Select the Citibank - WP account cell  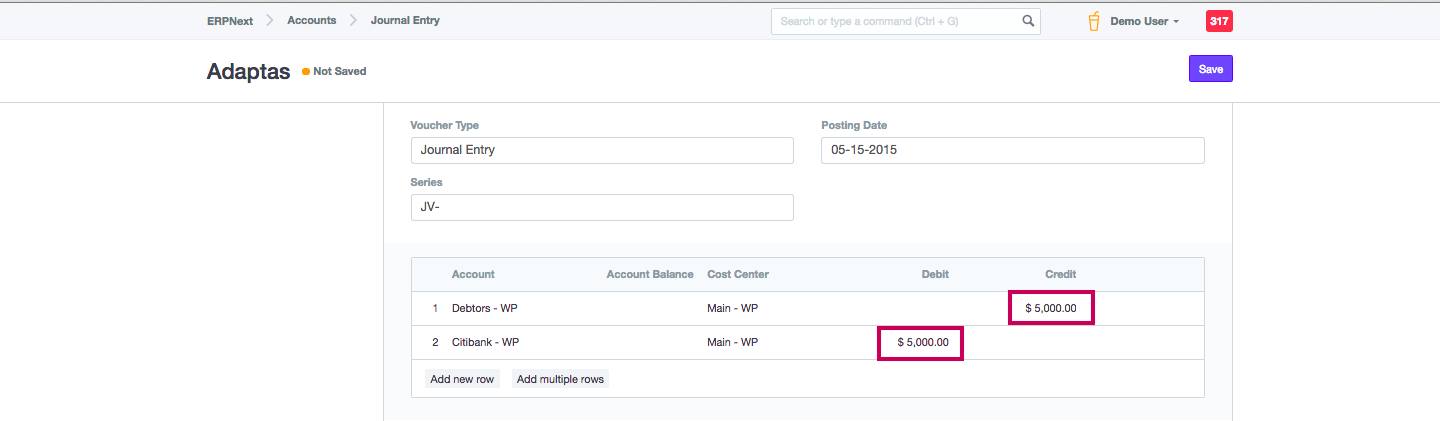pos(486,343)
